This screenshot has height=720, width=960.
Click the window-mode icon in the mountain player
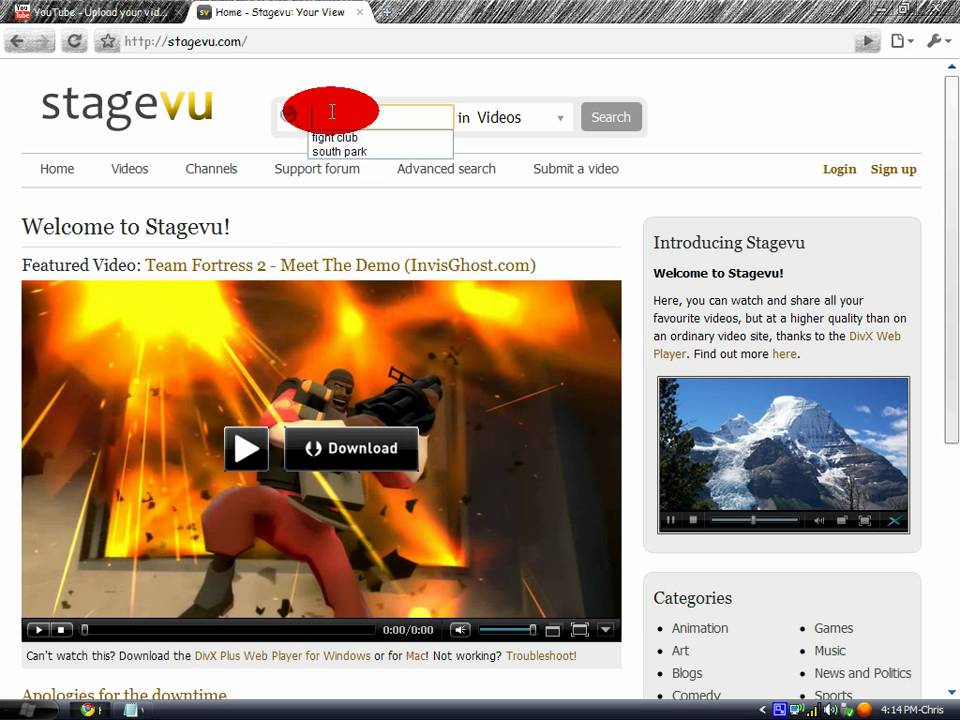click(x=842, y=520)
